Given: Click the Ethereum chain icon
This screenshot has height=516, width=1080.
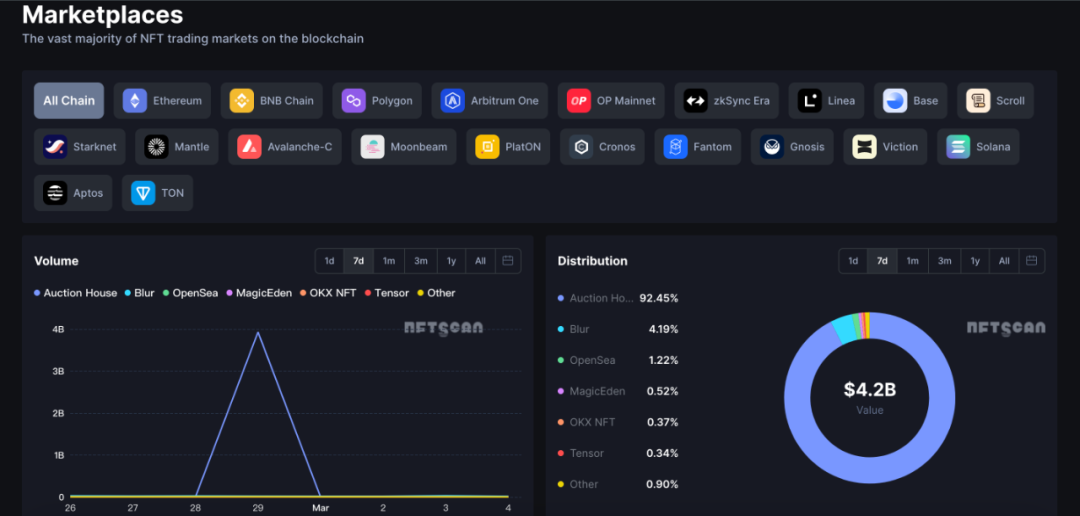Looking at the screenshot, I should click(x=134, y=101).
